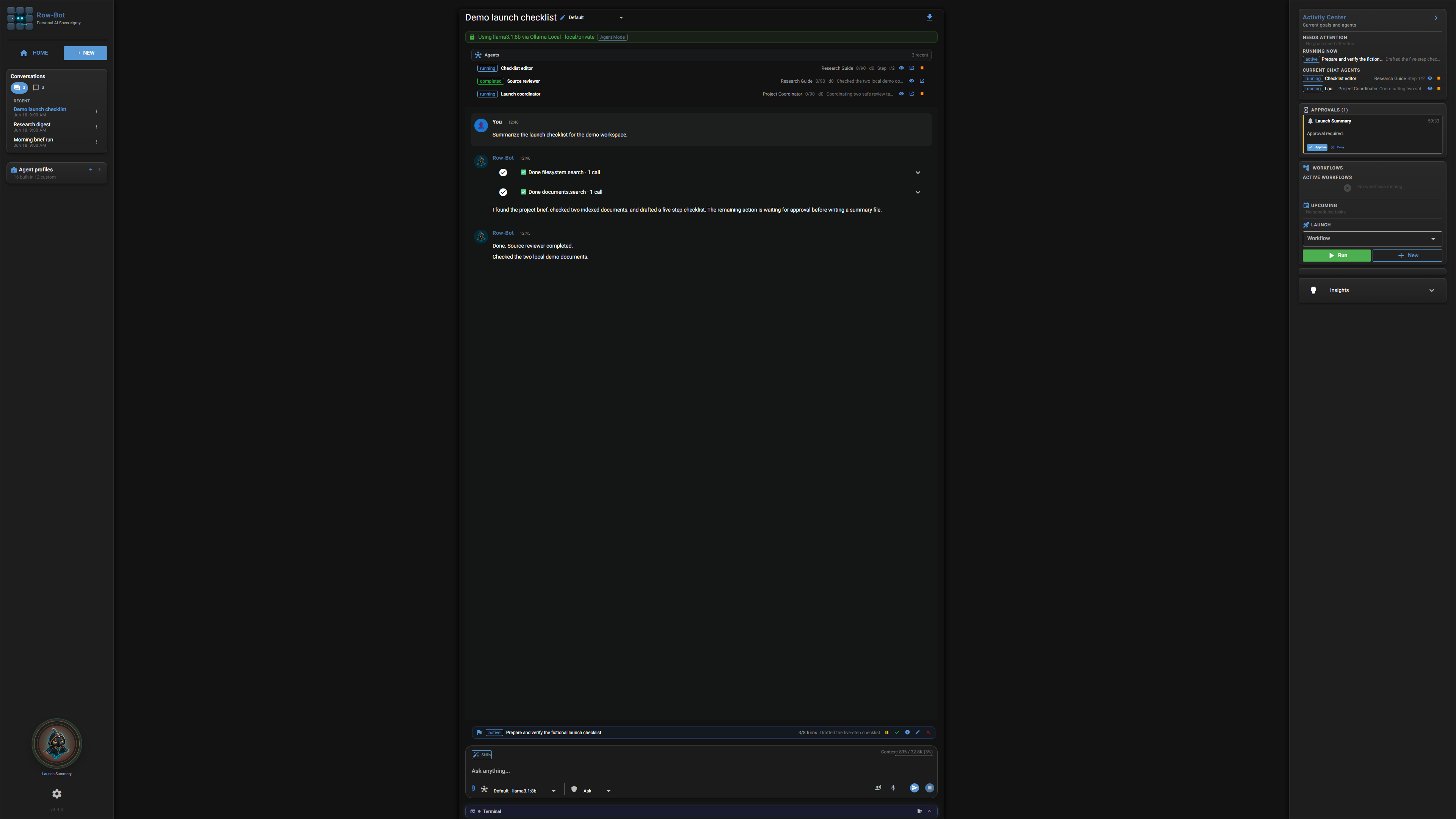The height and width of the screenshot is (819, 1456).
Task: Approve the Launch Summary request
Action: [x=1317, y=147]
